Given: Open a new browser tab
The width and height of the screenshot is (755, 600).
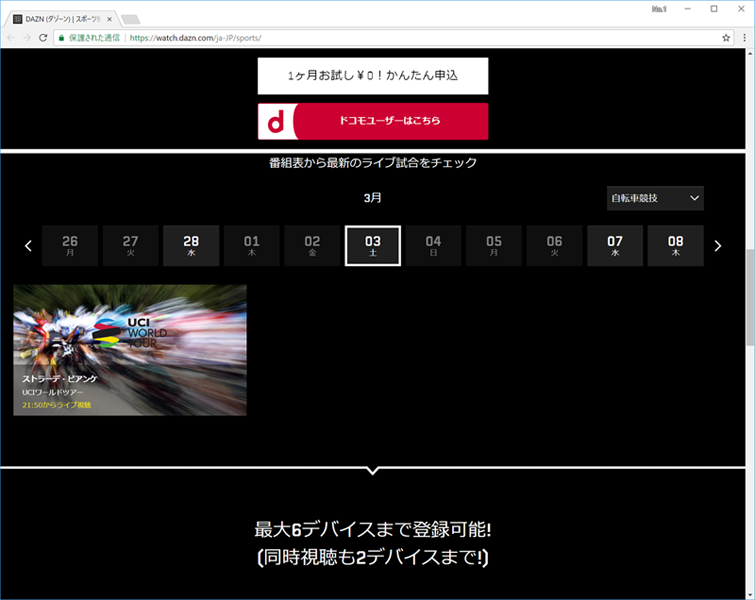Looking at the screenshot, I should [130, 19].
